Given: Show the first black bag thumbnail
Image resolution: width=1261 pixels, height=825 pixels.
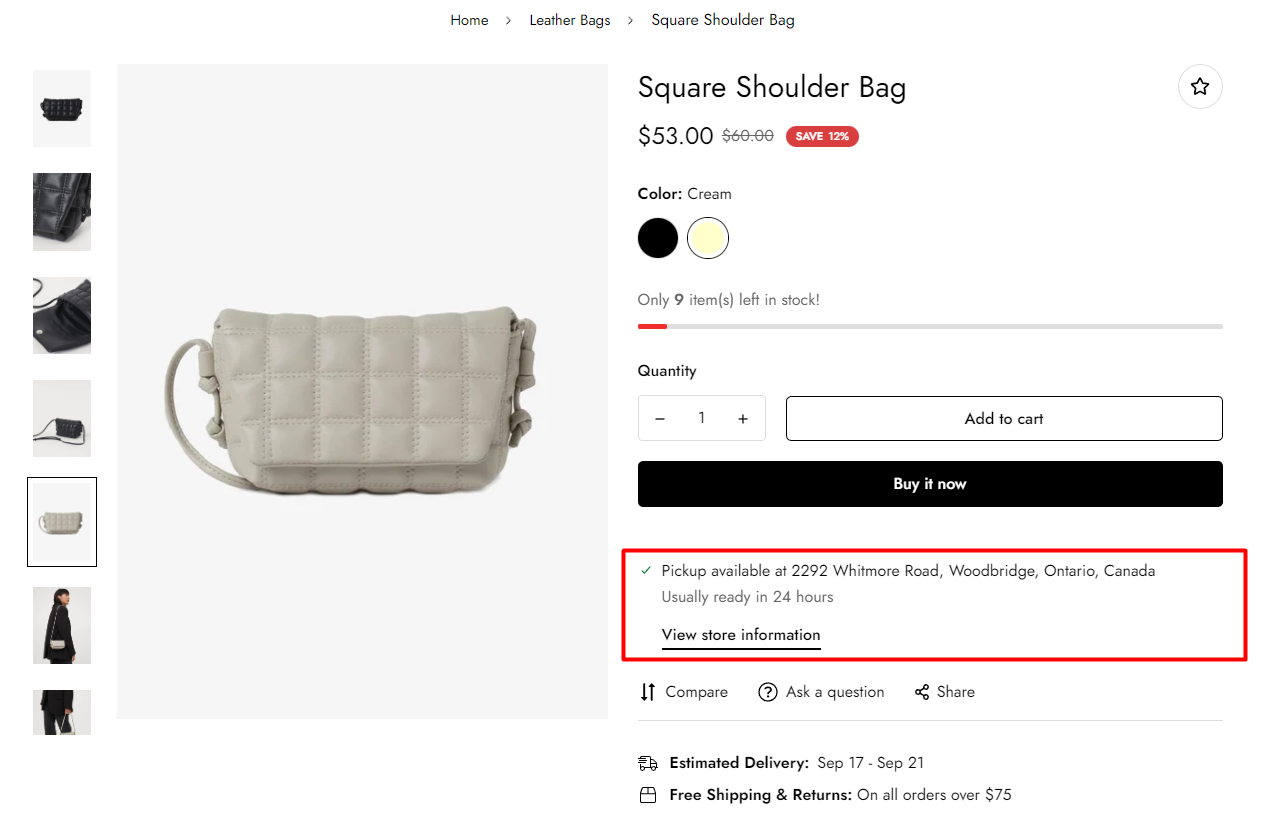Looking at the screenshot, I should (x=62, y=108).
